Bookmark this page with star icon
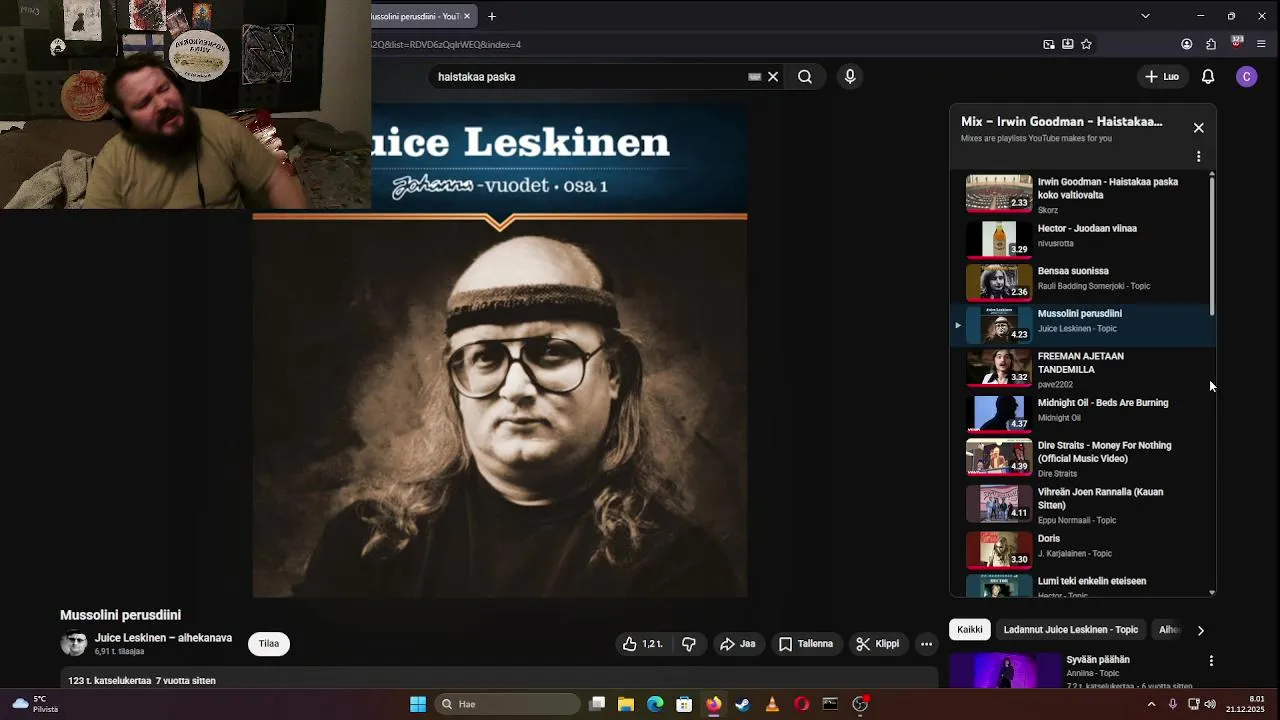Screen dimensions: 1280x720 [1086, 44]
